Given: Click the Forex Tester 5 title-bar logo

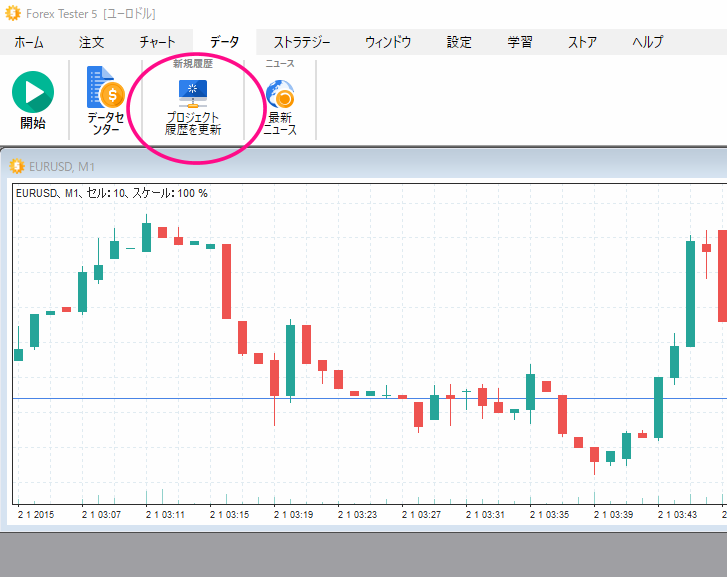Looking at the screenshot, I should [13, 13].
